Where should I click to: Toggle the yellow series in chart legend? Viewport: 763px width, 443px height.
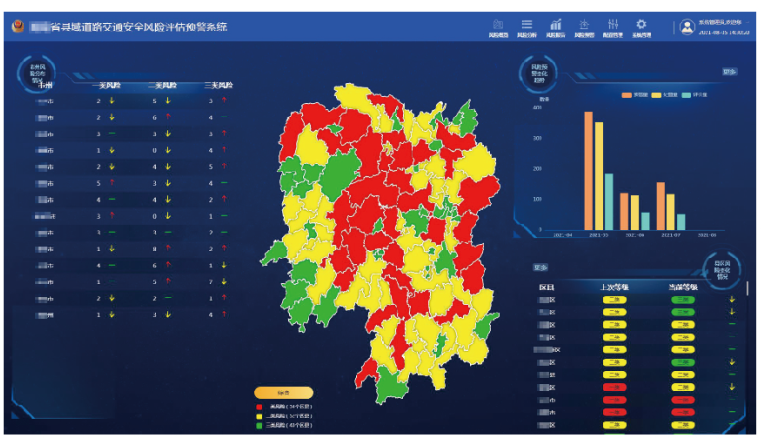pos(656,95)
